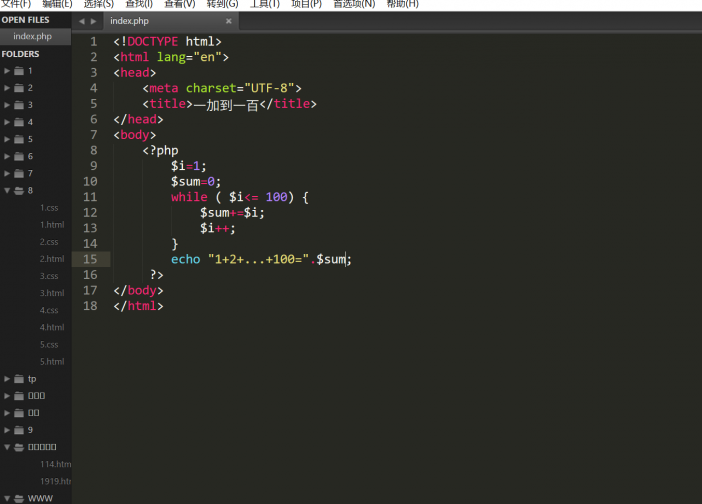Screen dimensions: 702x504
Task: Collapse folder 8 using its disclosure triangle
Action: [x=7, y=190]
